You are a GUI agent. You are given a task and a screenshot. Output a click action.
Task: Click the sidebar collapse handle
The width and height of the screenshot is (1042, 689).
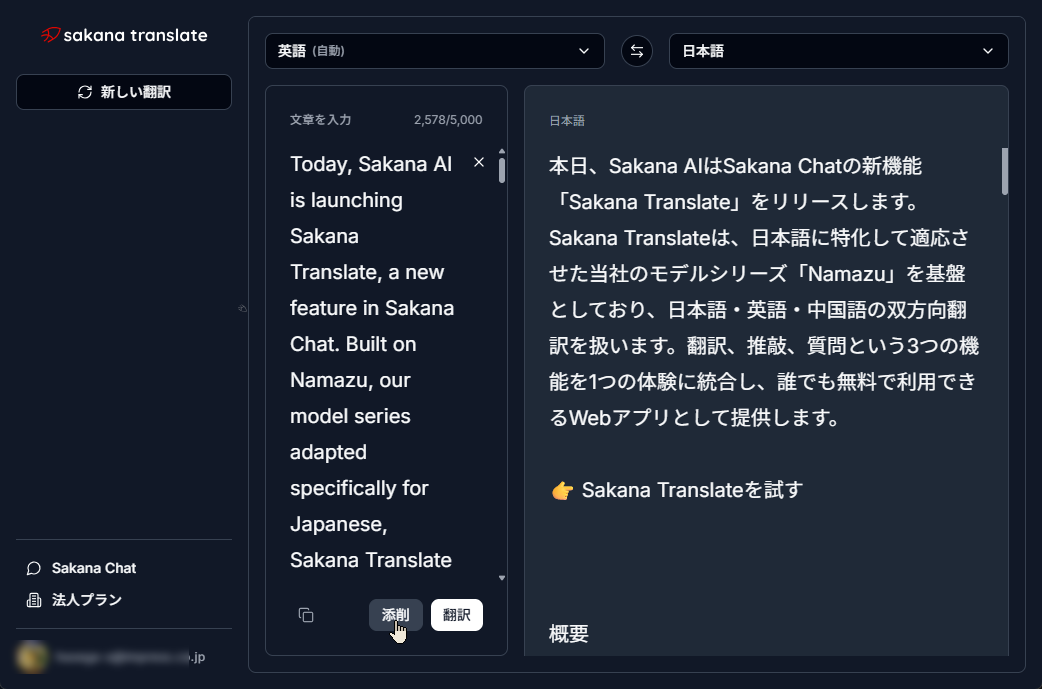tap(243, 308)
